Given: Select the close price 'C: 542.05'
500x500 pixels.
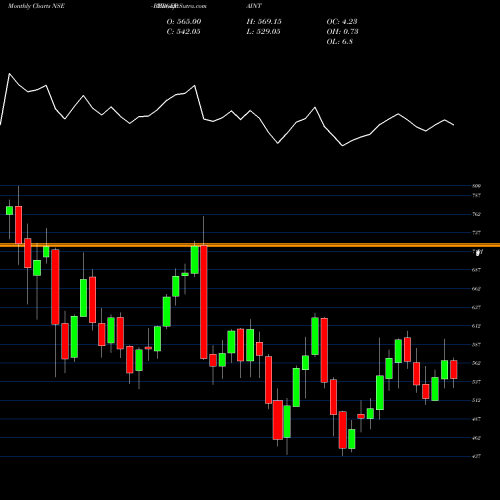Looking at the screenshot, I should click(x=183, y=31).
